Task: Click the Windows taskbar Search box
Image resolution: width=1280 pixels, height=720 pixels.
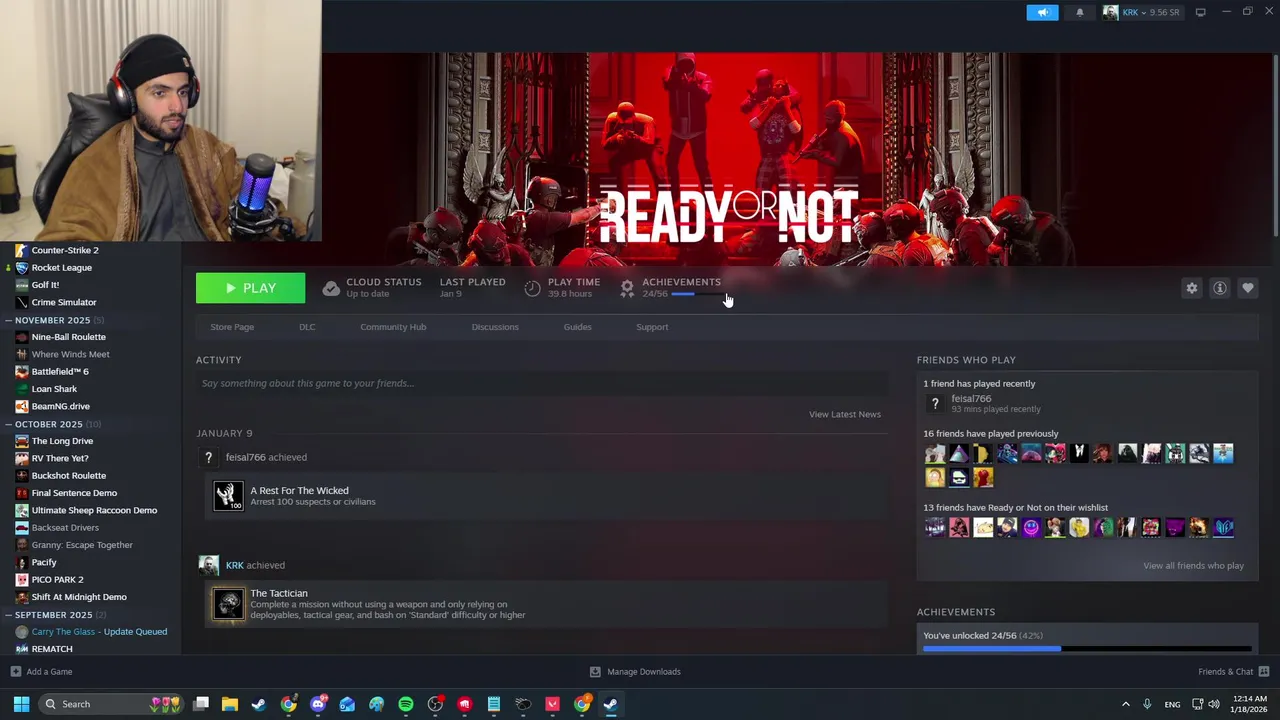Action: point(112,704)
